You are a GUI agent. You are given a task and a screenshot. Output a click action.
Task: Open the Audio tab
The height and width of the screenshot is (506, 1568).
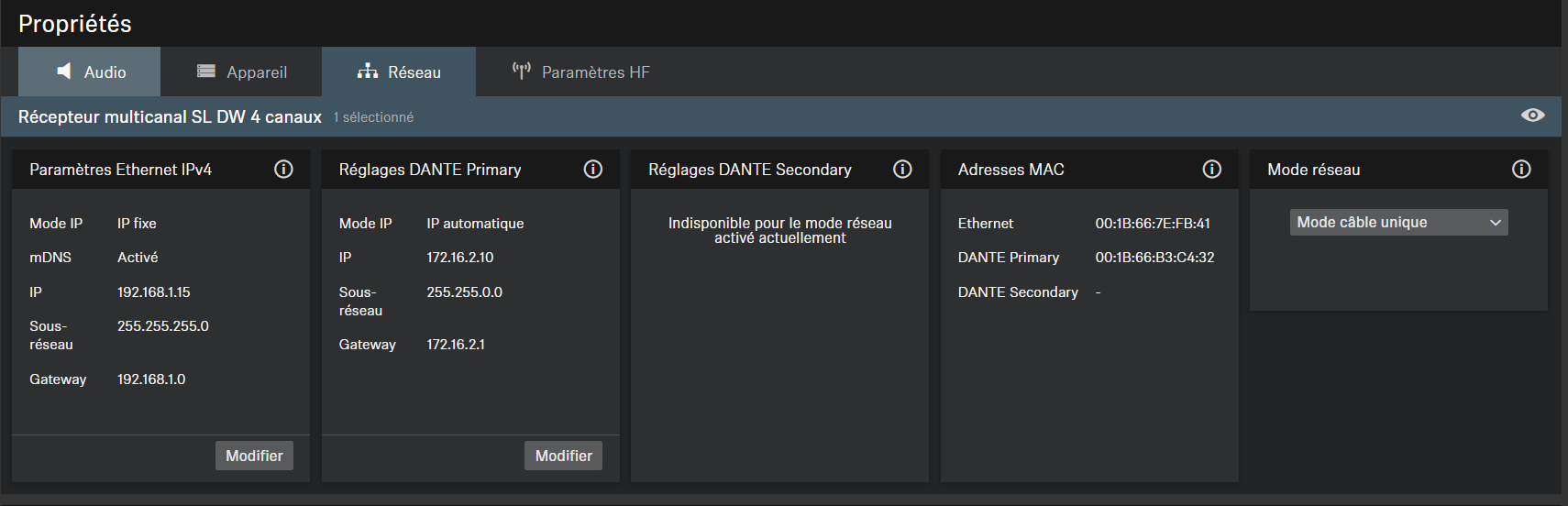click(x=90, y=71)
